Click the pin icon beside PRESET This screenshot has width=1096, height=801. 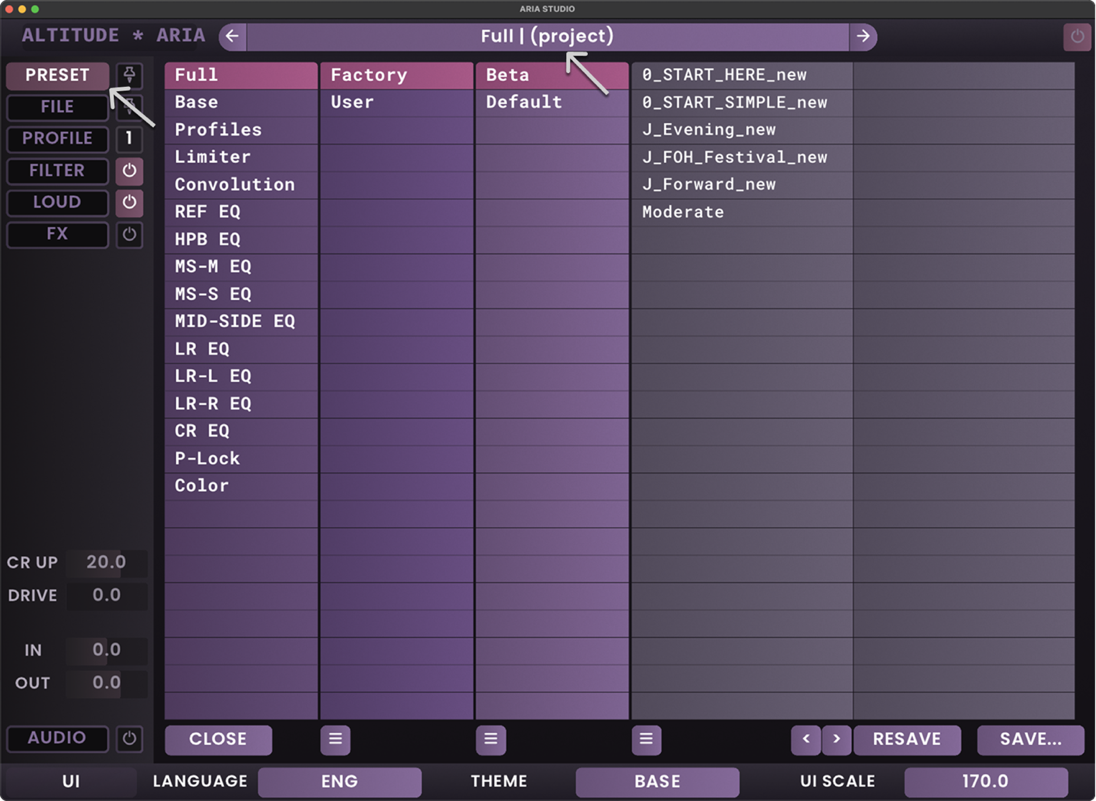129,75
